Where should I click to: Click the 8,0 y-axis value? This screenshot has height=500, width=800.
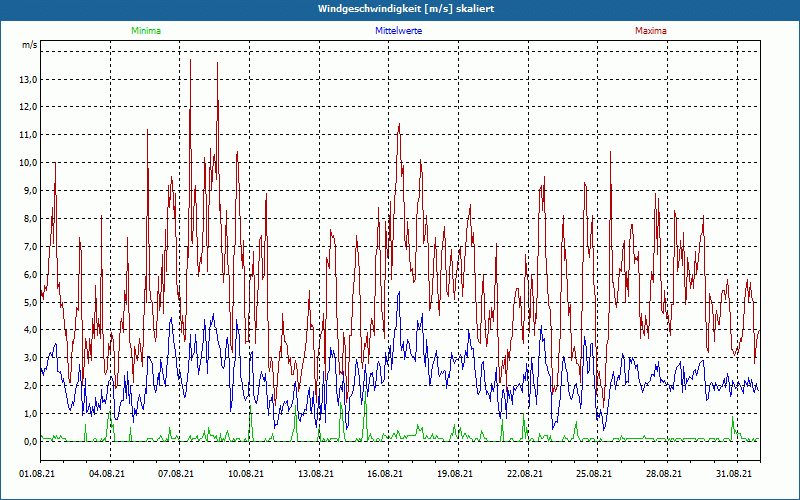[30, 219]
